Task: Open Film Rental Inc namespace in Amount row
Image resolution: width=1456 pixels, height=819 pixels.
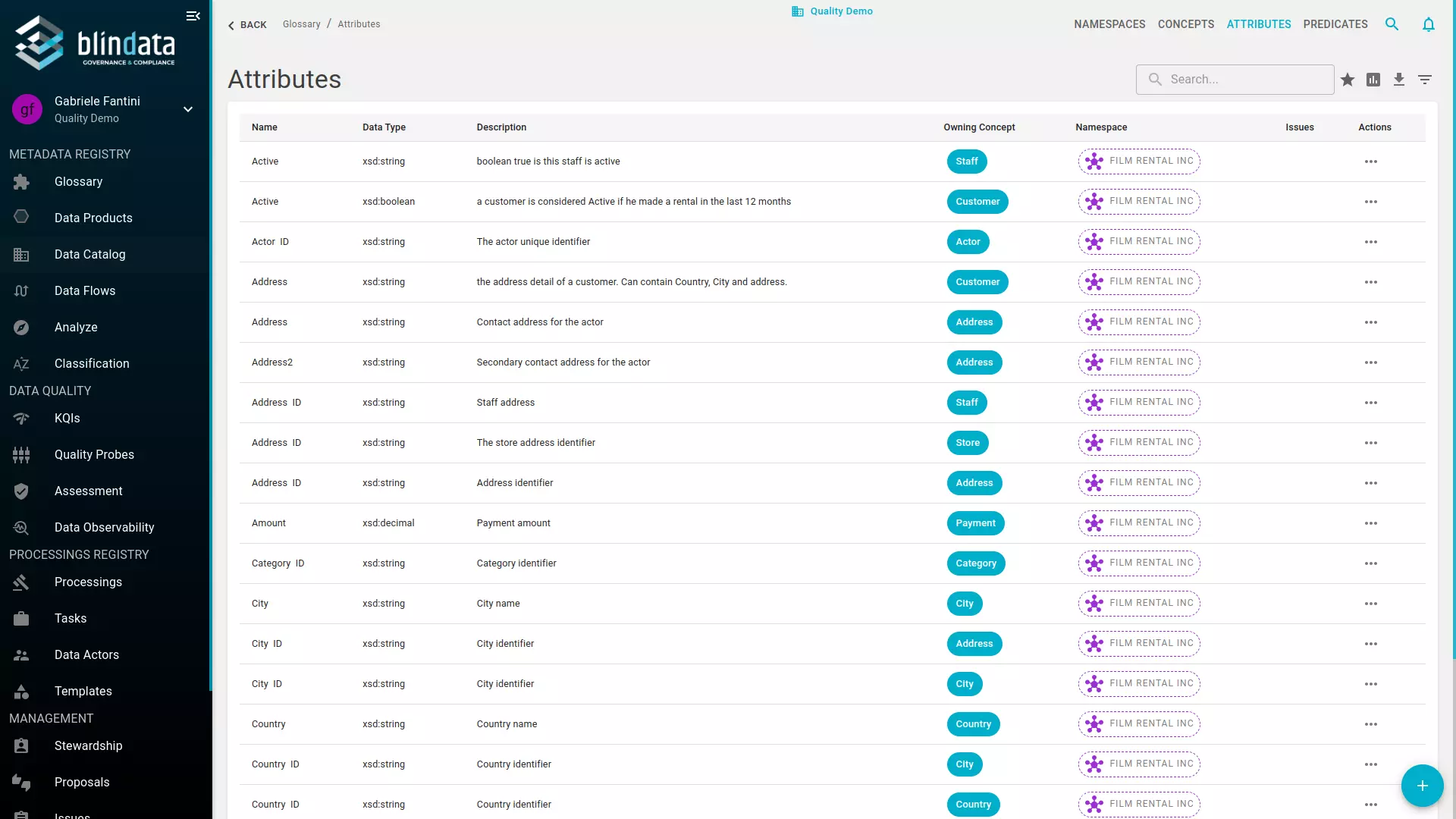Action: (x=1139, y=523)
